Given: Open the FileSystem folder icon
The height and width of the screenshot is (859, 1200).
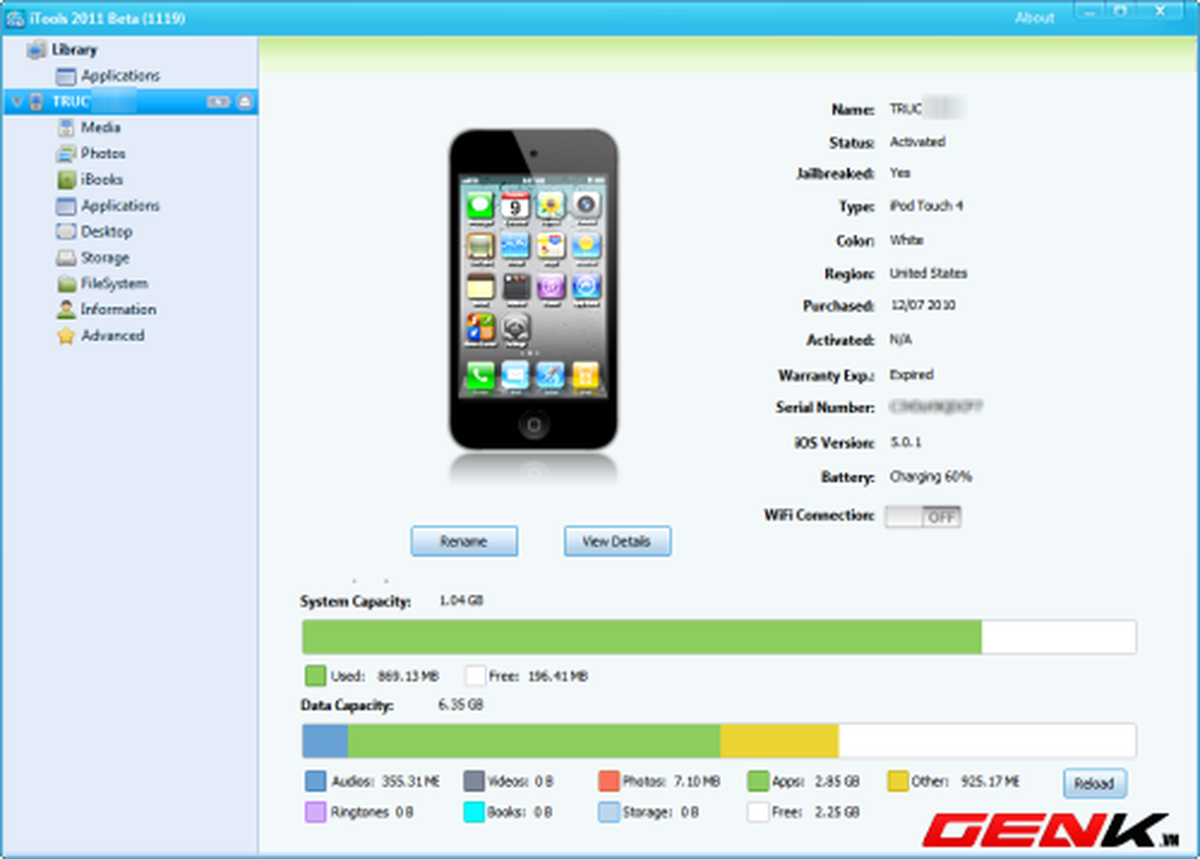Looking at the screenshot, I should tap(66, 284).
